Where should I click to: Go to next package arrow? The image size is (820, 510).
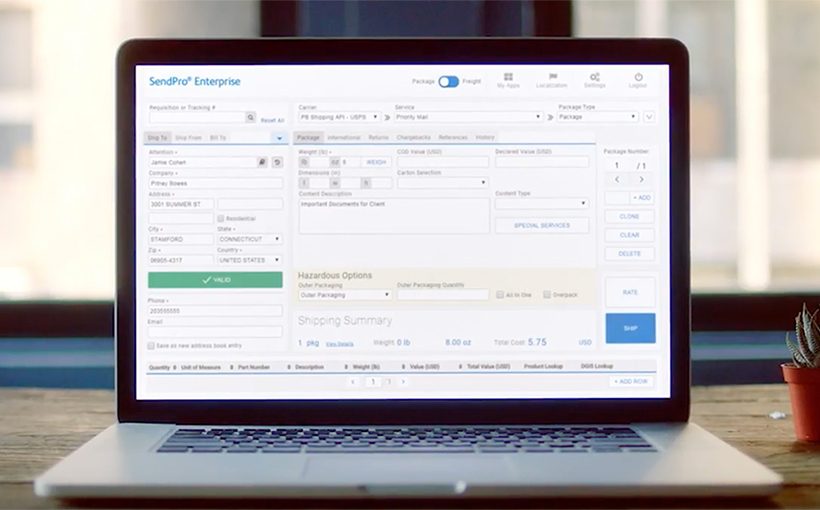pos(642,179)
